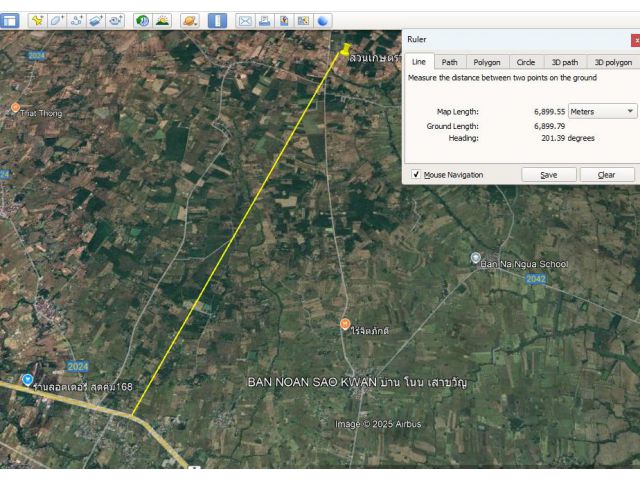This screenshot has width=640, height=480.
Task: Show historical imagery clock icon
Action: click(142, 21)
